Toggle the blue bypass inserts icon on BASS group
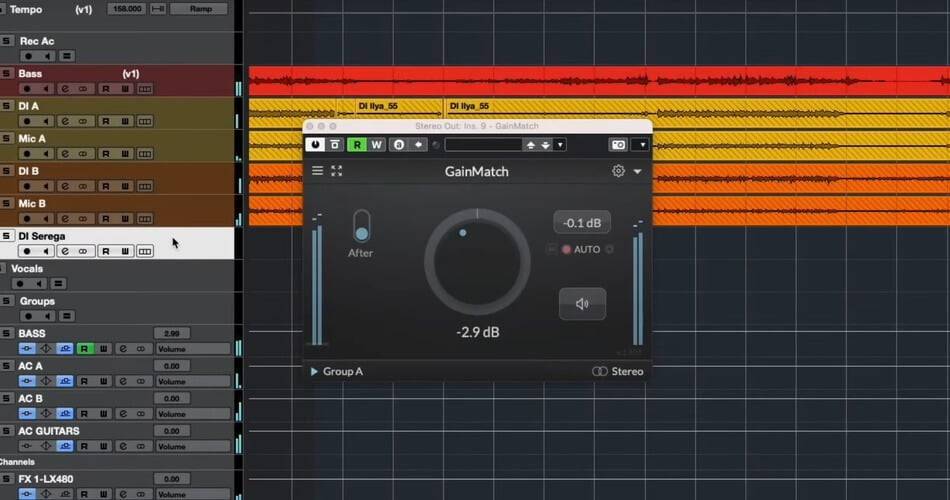950x500 pixels. coord(27,349)
